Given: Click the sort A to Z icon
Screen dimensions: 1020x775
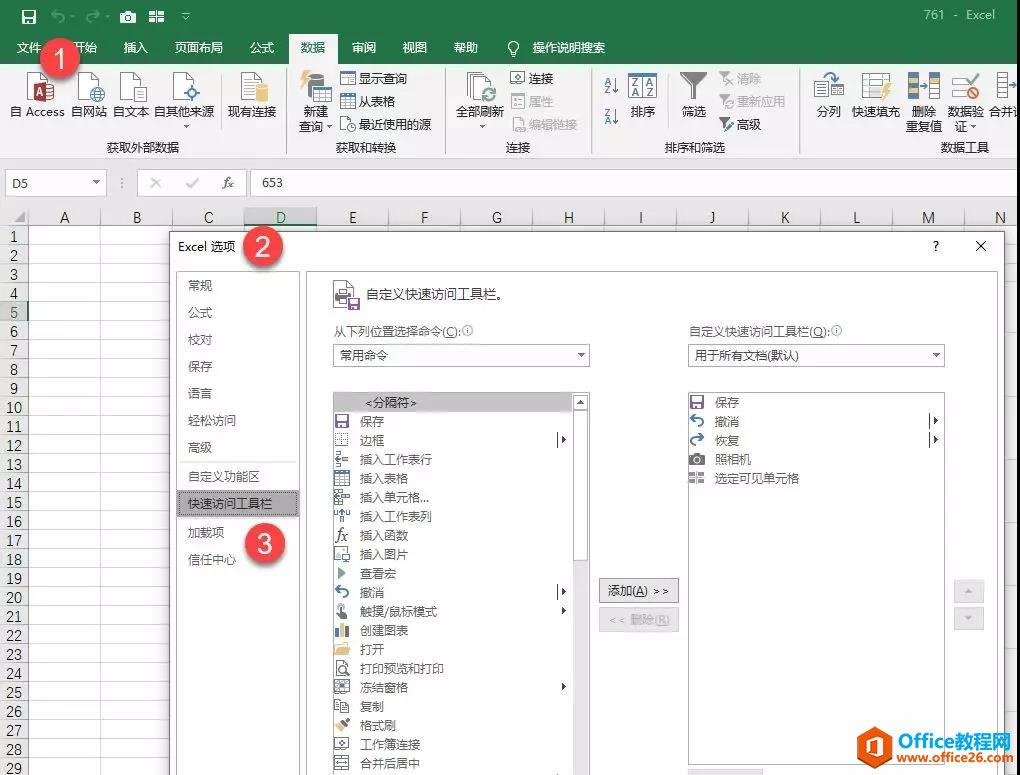Looking at the screenshot, I should pos(612,86).
